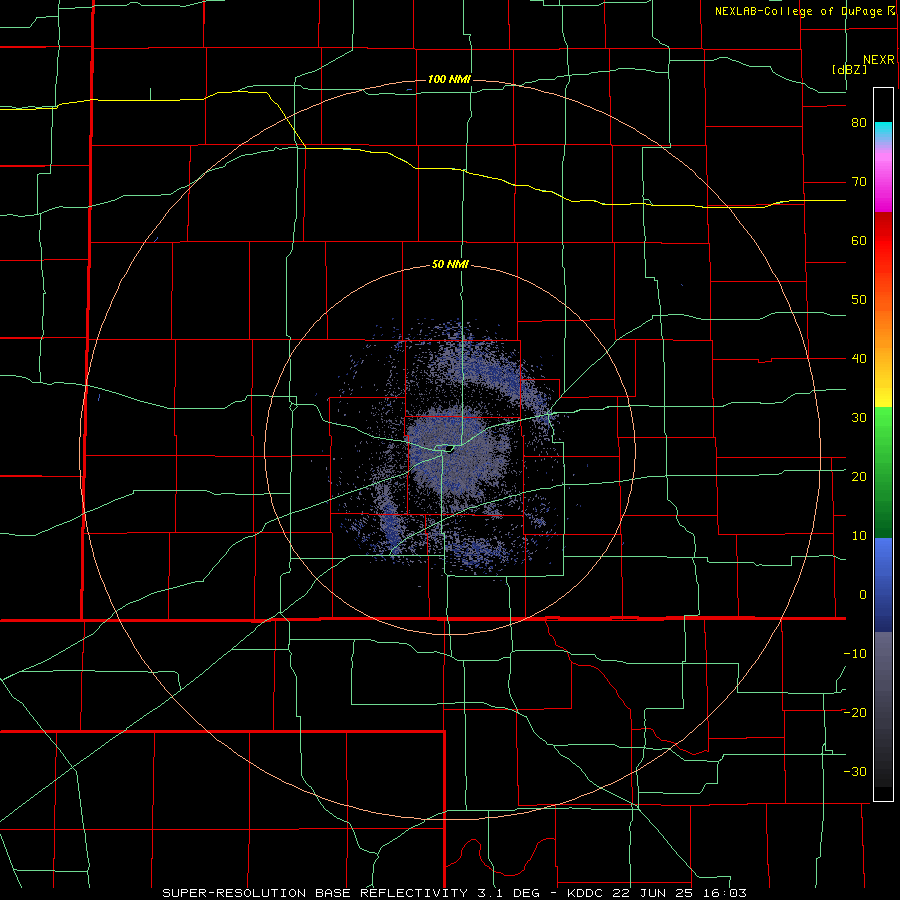Click the '100 NMI' range ring label
900x900 pixels.
coord(449,79)
